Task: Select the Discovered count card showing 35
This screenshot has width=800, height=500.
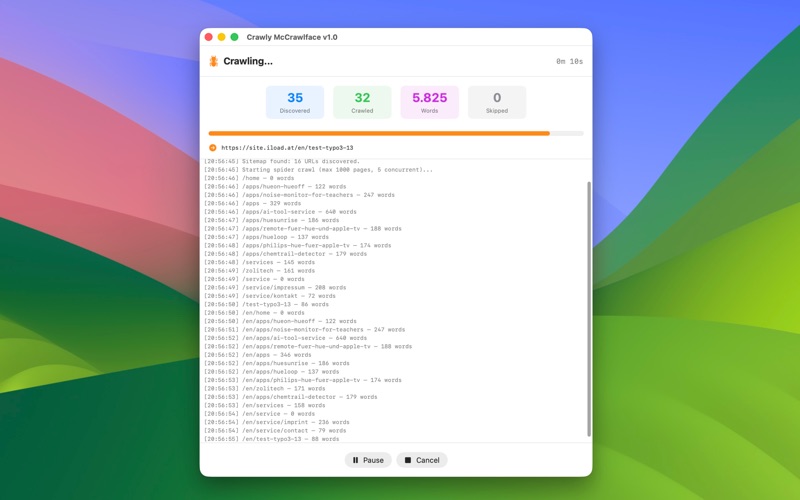Action: tap(295, 102)
